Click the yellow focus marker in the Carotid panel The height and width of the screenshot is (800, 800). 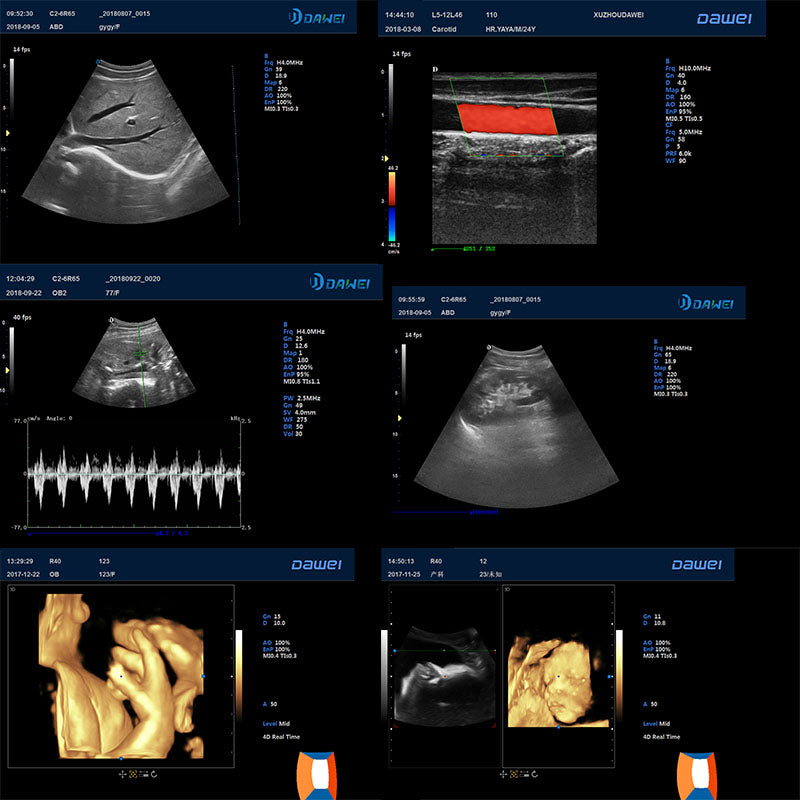[386, 159]
